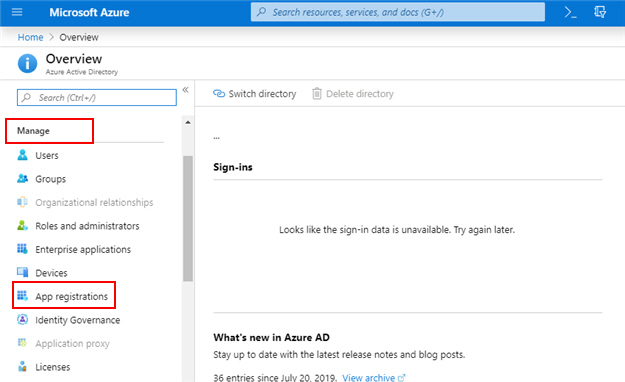Click the sidebar scrollbar thumb
The height and width of the screenshot is (382, 625).
(x=188, y=219)
